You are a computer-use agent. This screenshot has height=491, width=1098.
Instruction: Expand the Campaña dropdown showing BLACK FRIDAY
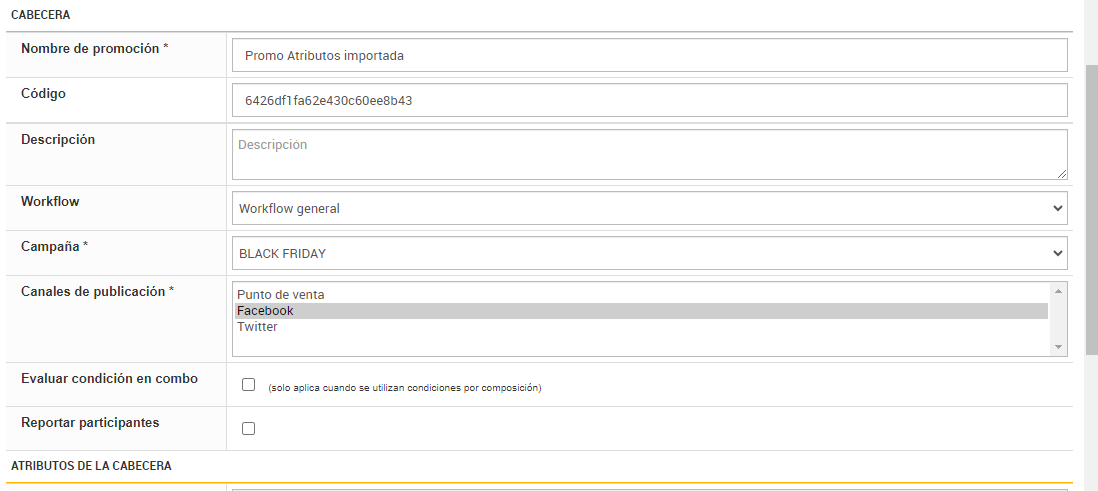[x=649, y=254]
